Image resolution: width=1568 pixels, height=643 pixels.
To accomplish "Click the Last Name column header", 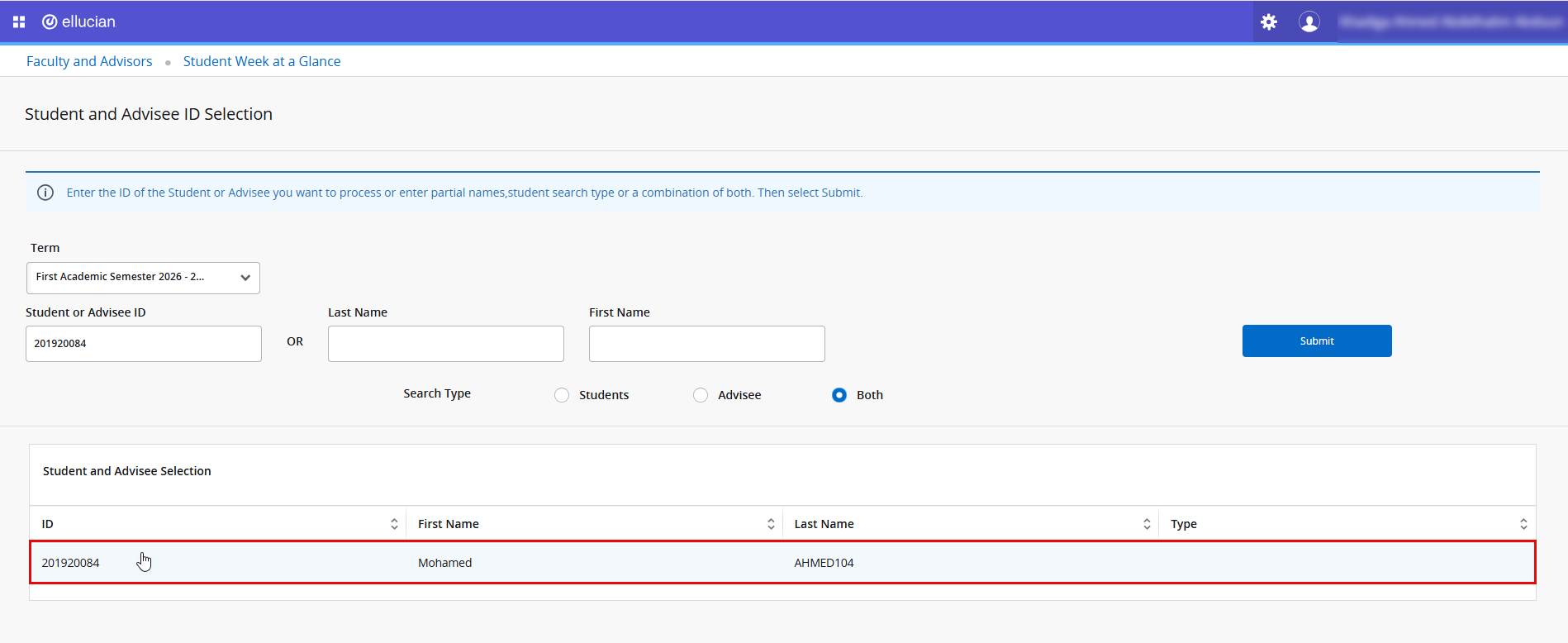I will tap(824, 524).
